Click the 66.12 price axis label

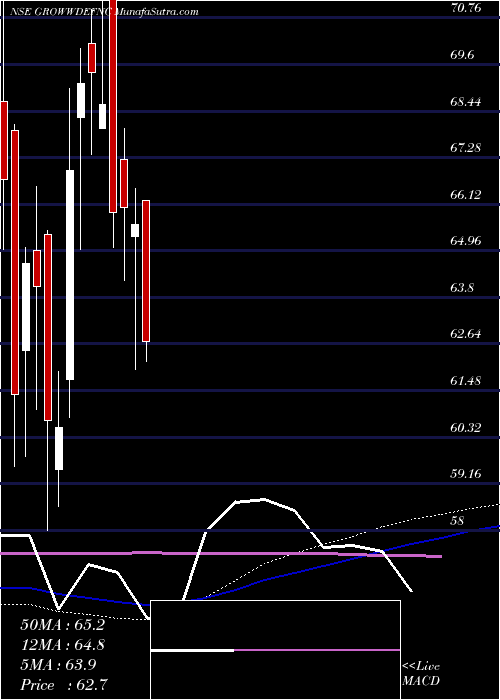click(466, 195)
